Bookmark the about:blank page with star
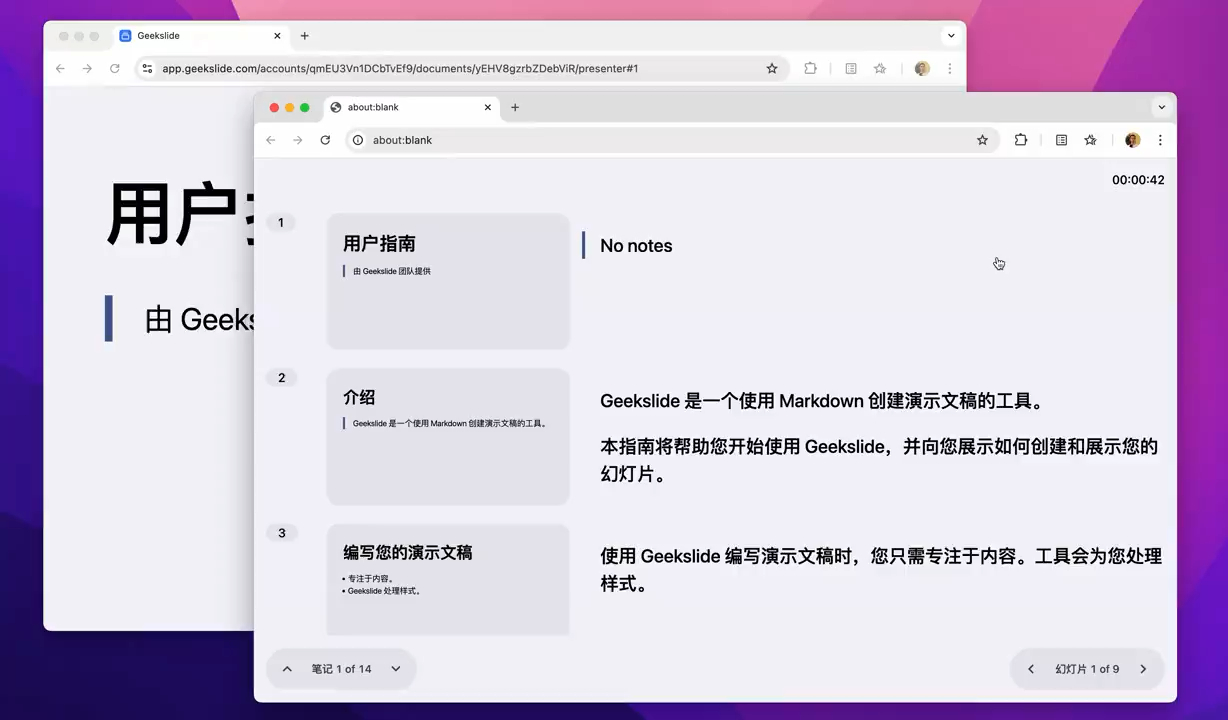This screenshot has width=1228, height=720. [x=982, y=140]
